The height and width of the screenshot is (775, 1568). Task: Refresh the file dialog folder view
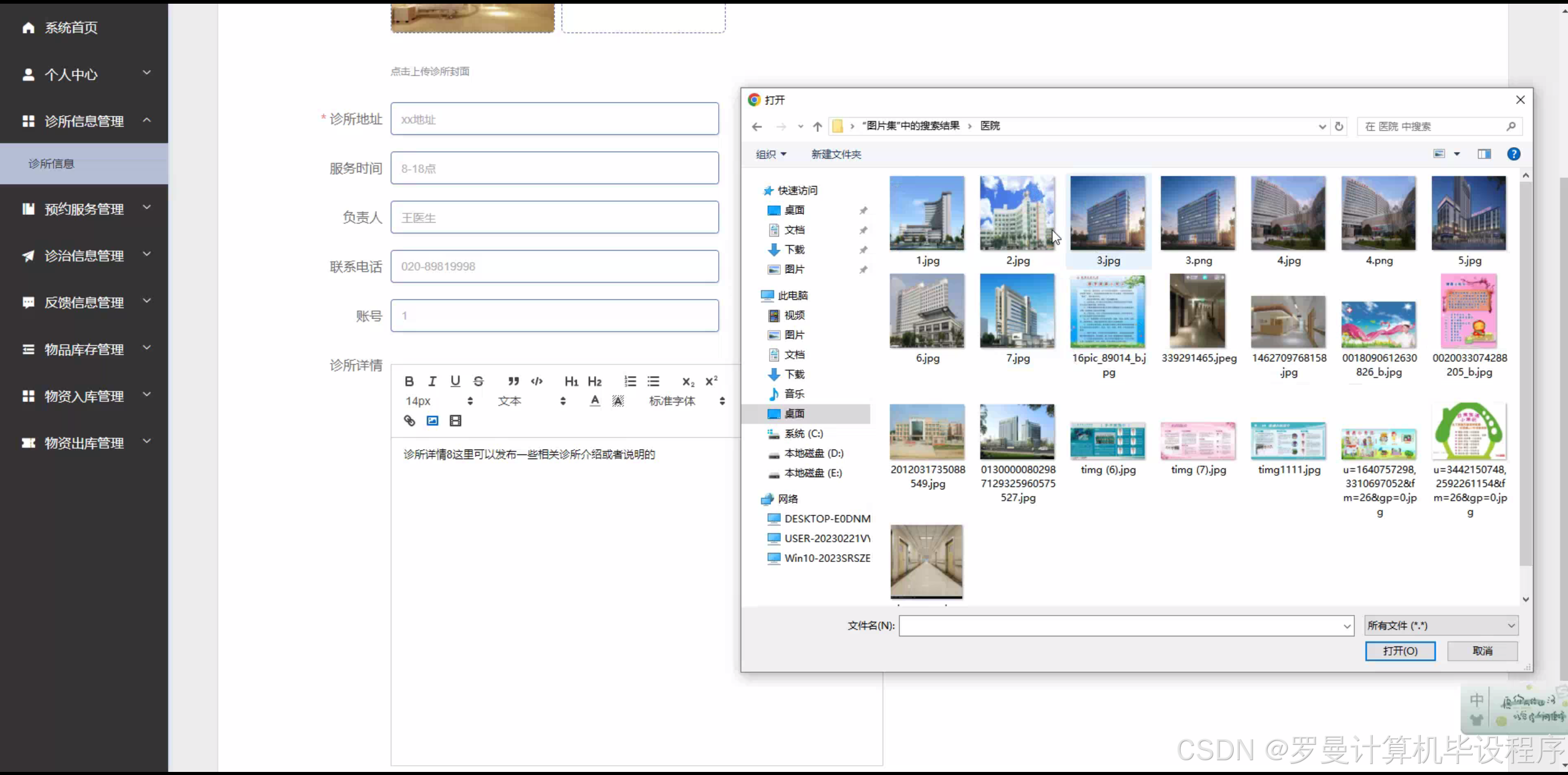pos(1339,126)
